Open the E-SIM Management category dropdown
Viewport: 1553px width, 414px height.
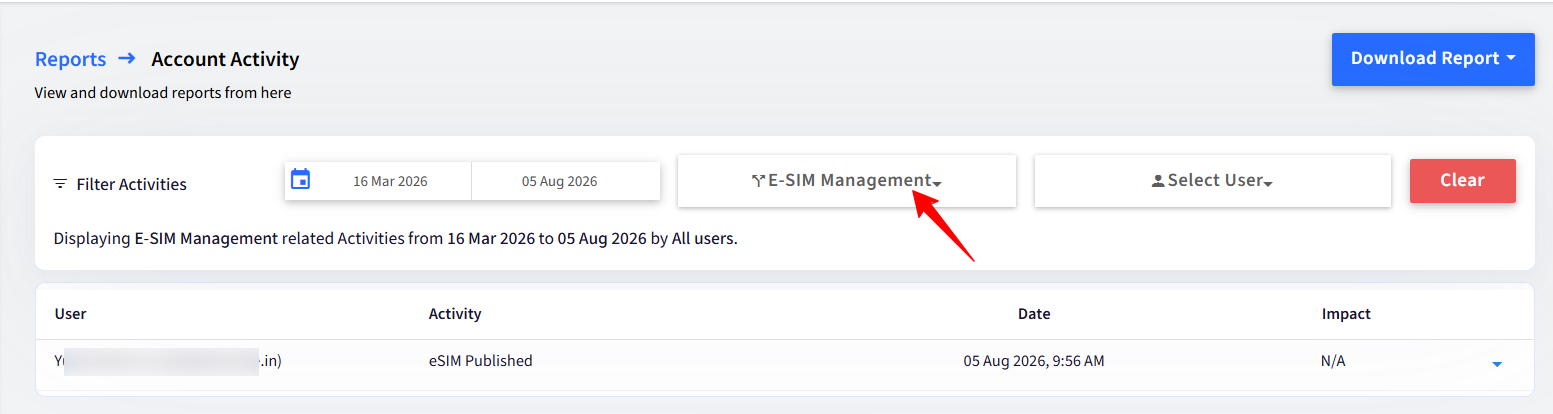coord(847,181)
